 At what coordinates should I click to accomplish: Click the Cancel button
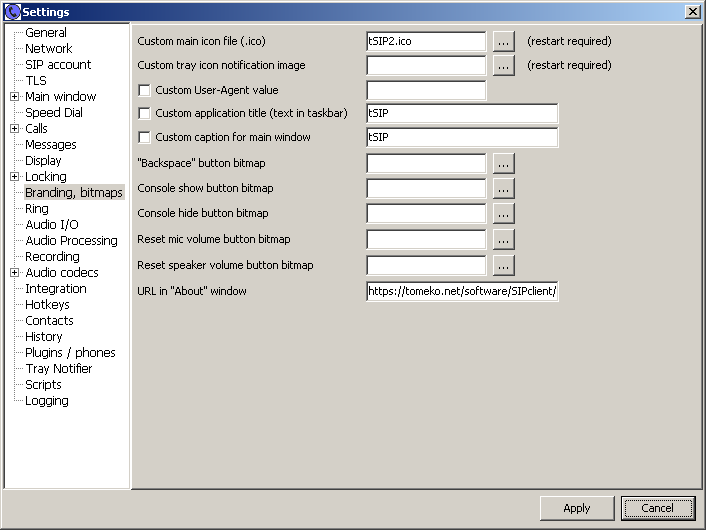pyautogui.click(x=657, y=508)
